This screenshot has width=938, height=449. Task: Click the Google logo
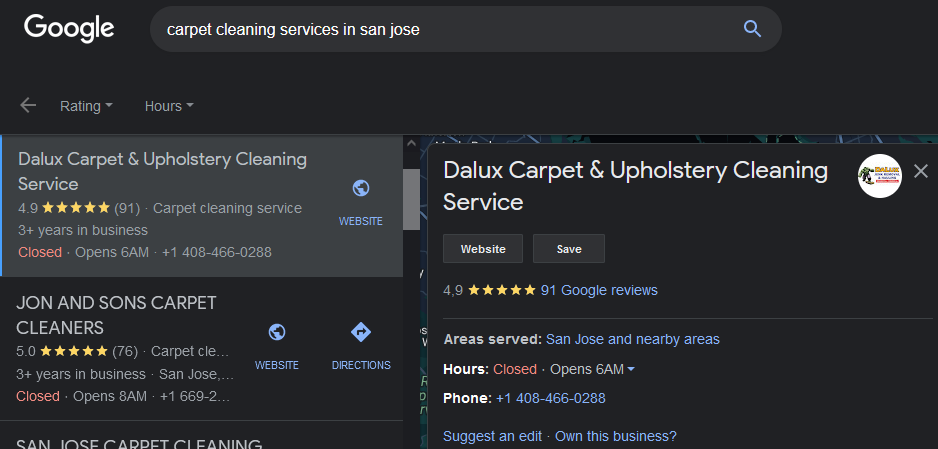pyautogui.click(x=69, y=28)
